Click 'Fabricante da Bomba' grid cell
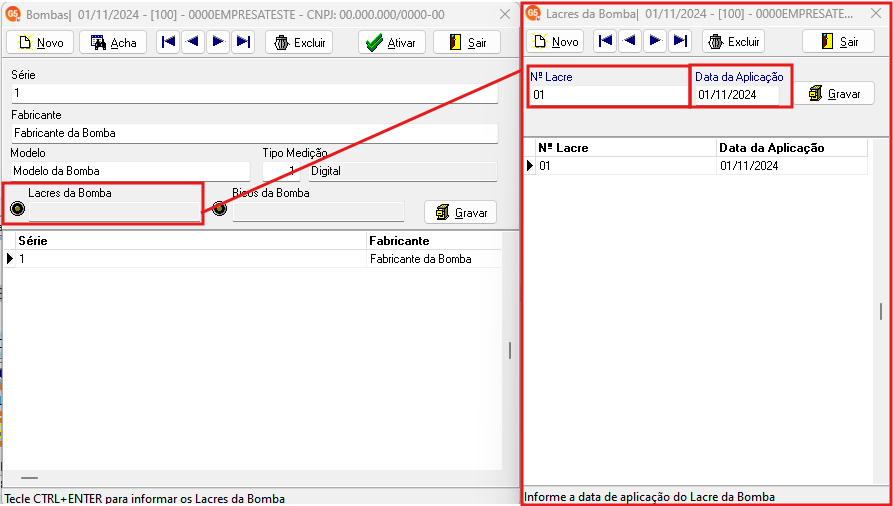The image size is (893, 506). tap(435, 259)
